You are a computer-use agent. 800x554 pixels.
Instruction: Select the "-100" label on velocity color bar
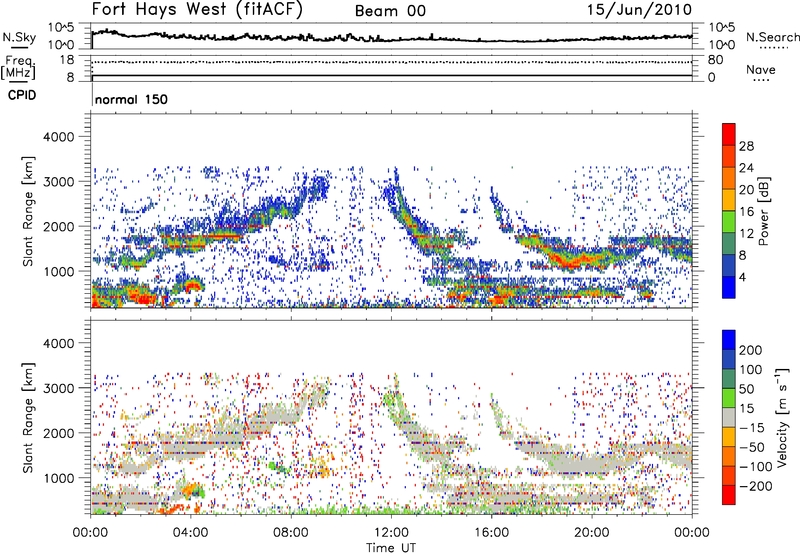[x=756, y=467]
